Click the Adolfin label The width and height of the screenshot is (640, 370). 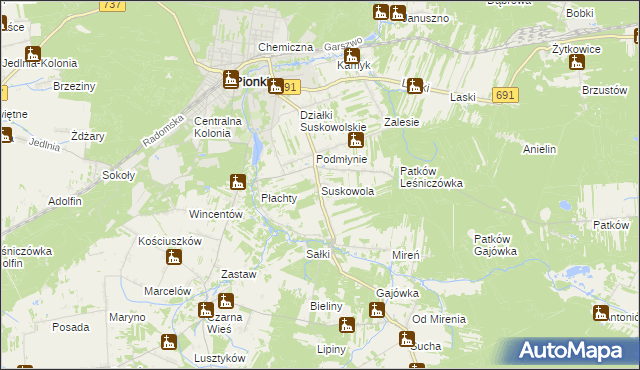click(x=65, y=201)
